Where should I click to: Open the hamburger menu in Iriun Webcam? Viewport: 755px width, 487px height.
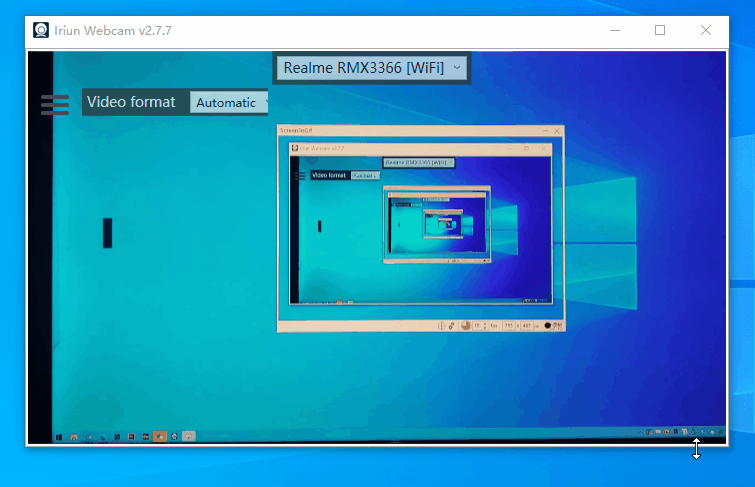[55, 104]
